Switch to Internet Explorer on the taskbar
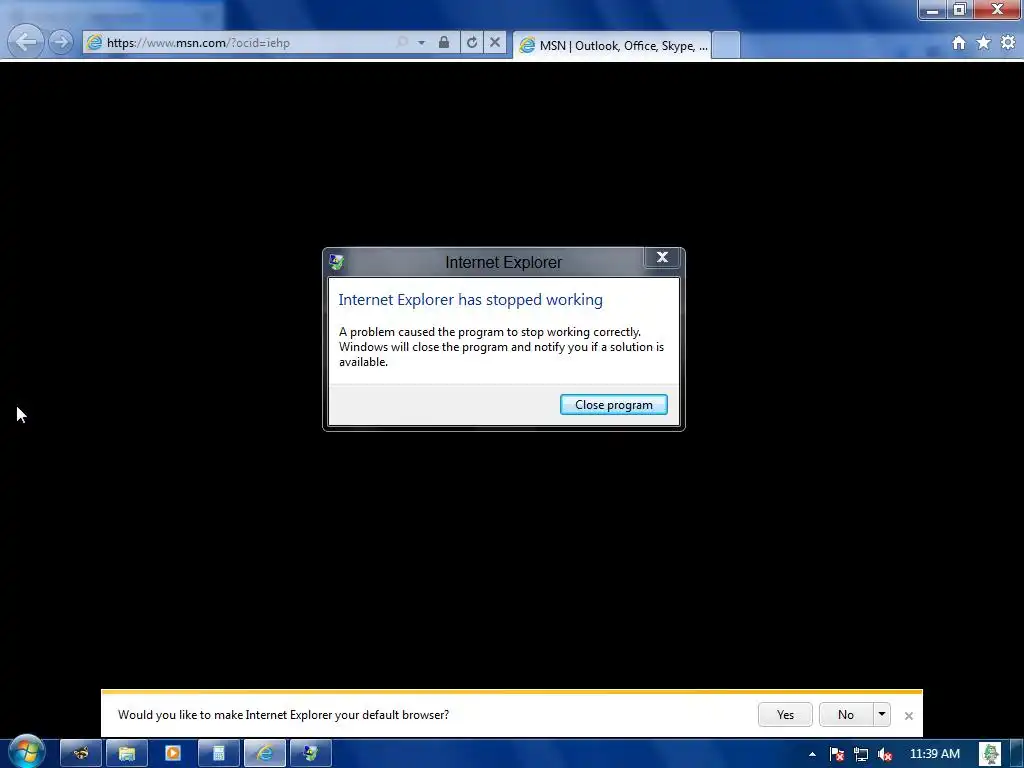 (x=264, y=754)
